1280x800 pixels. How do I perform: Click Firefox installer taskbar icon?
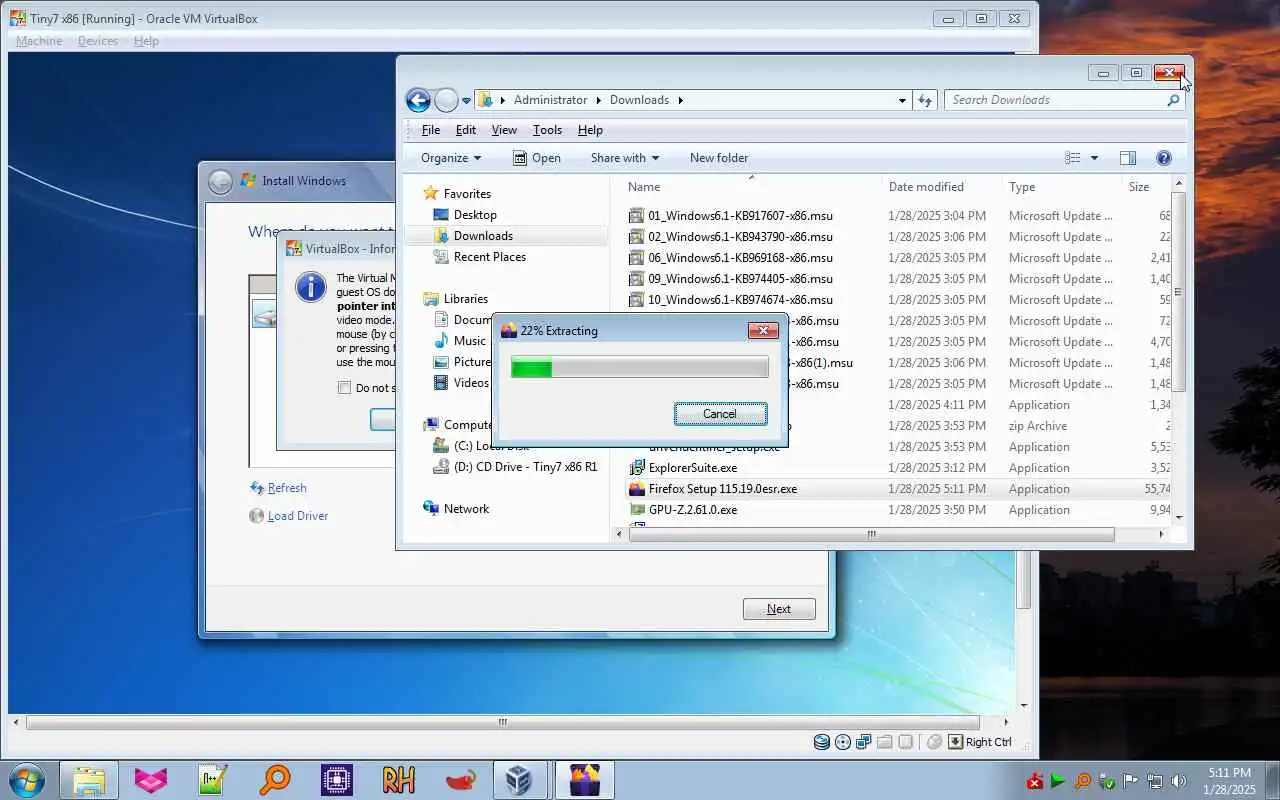click(x=584, y=780)
